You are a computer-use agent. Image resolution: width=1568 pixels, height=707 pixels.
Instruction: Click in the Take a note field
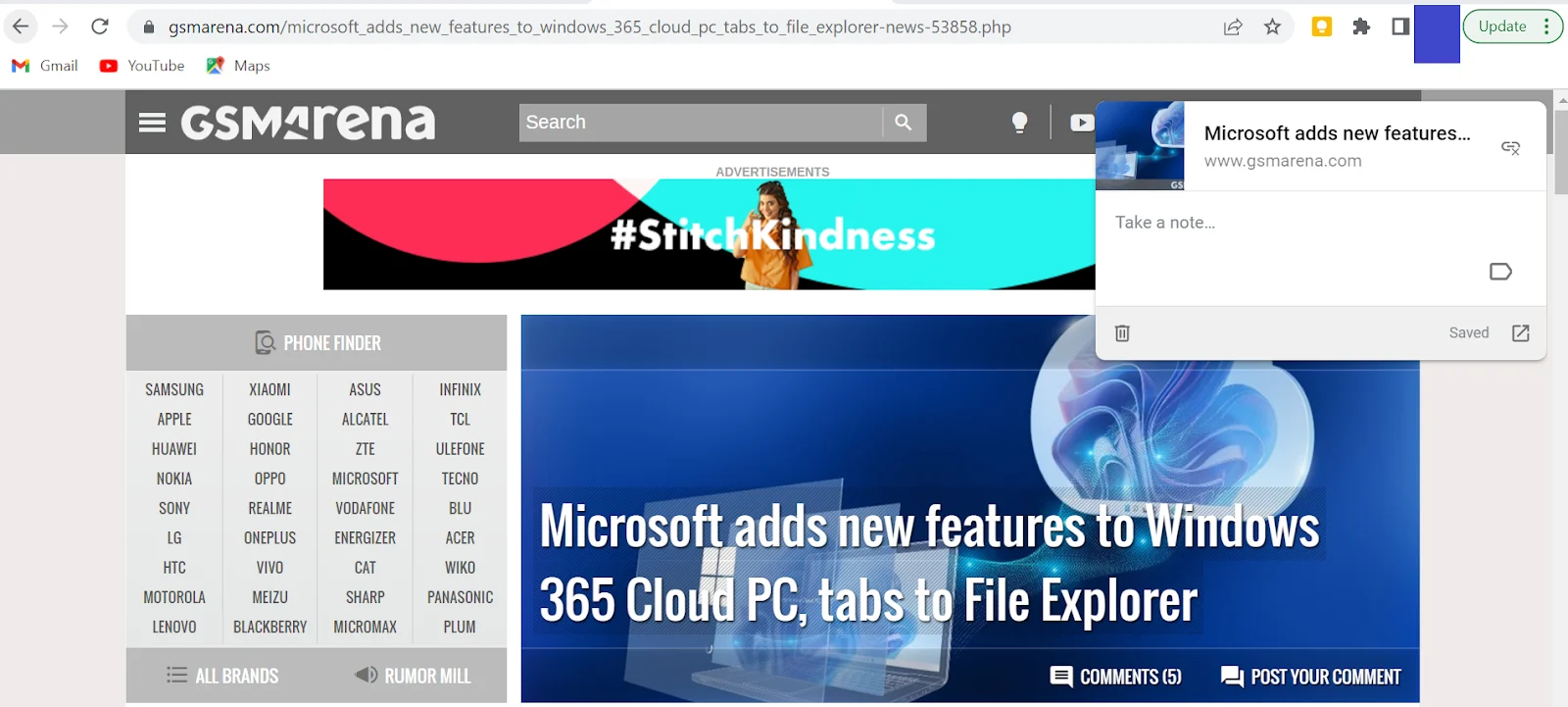point(1294,223)
